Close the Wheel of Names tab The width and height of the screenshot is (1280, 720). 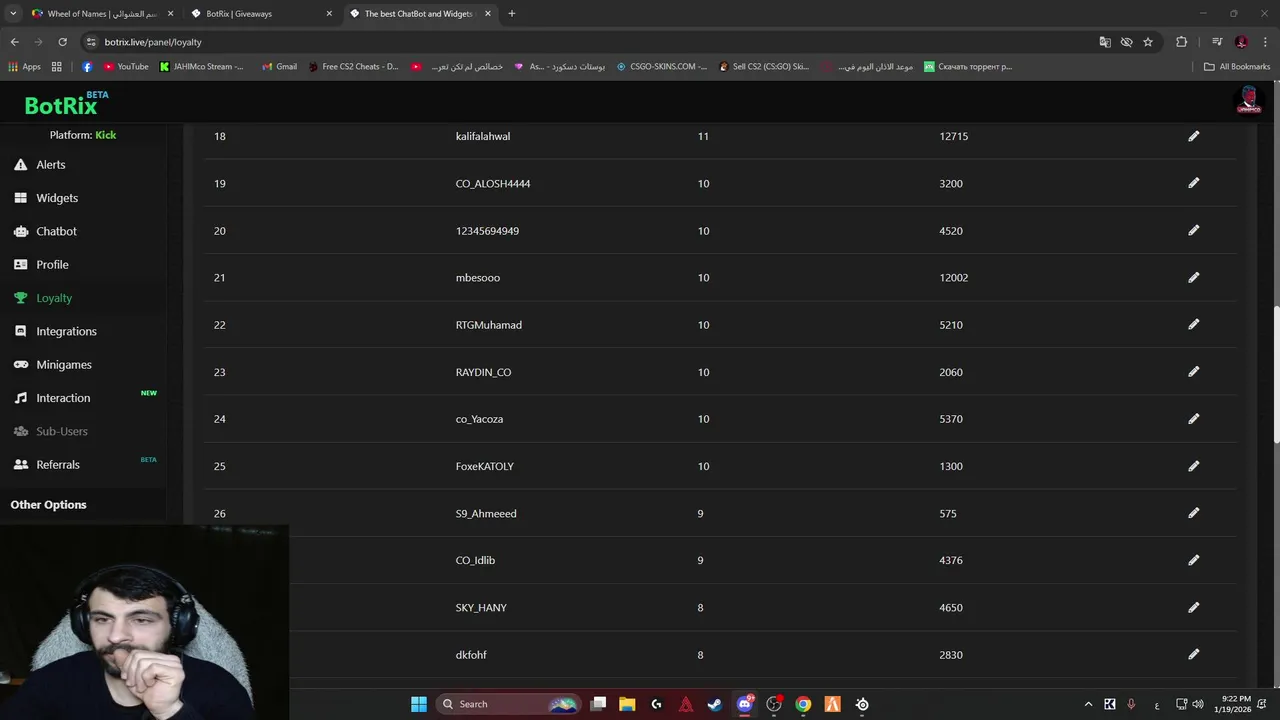point(170,14)
